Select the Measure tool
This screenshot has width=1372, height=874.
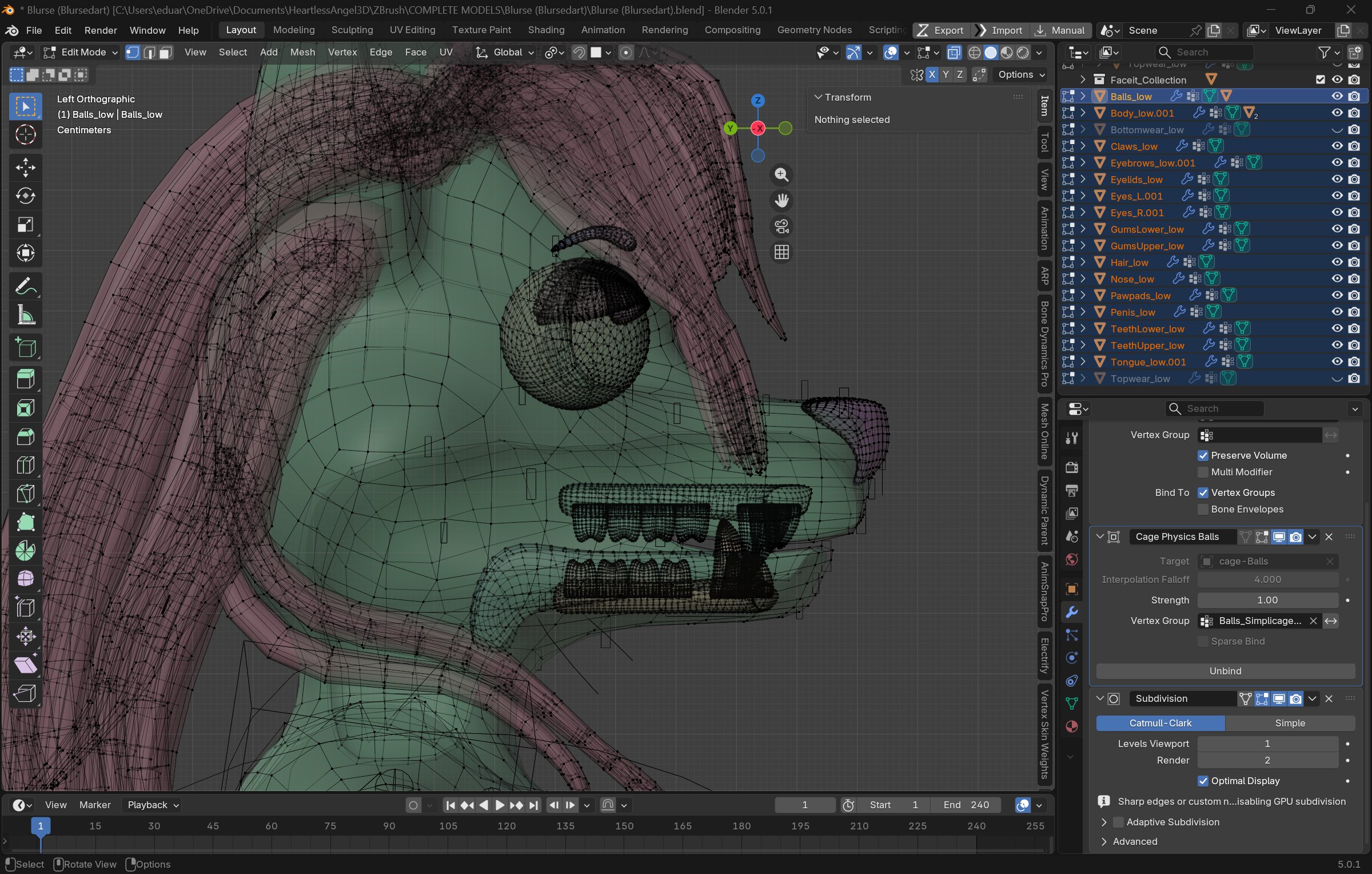click(25, 315)
